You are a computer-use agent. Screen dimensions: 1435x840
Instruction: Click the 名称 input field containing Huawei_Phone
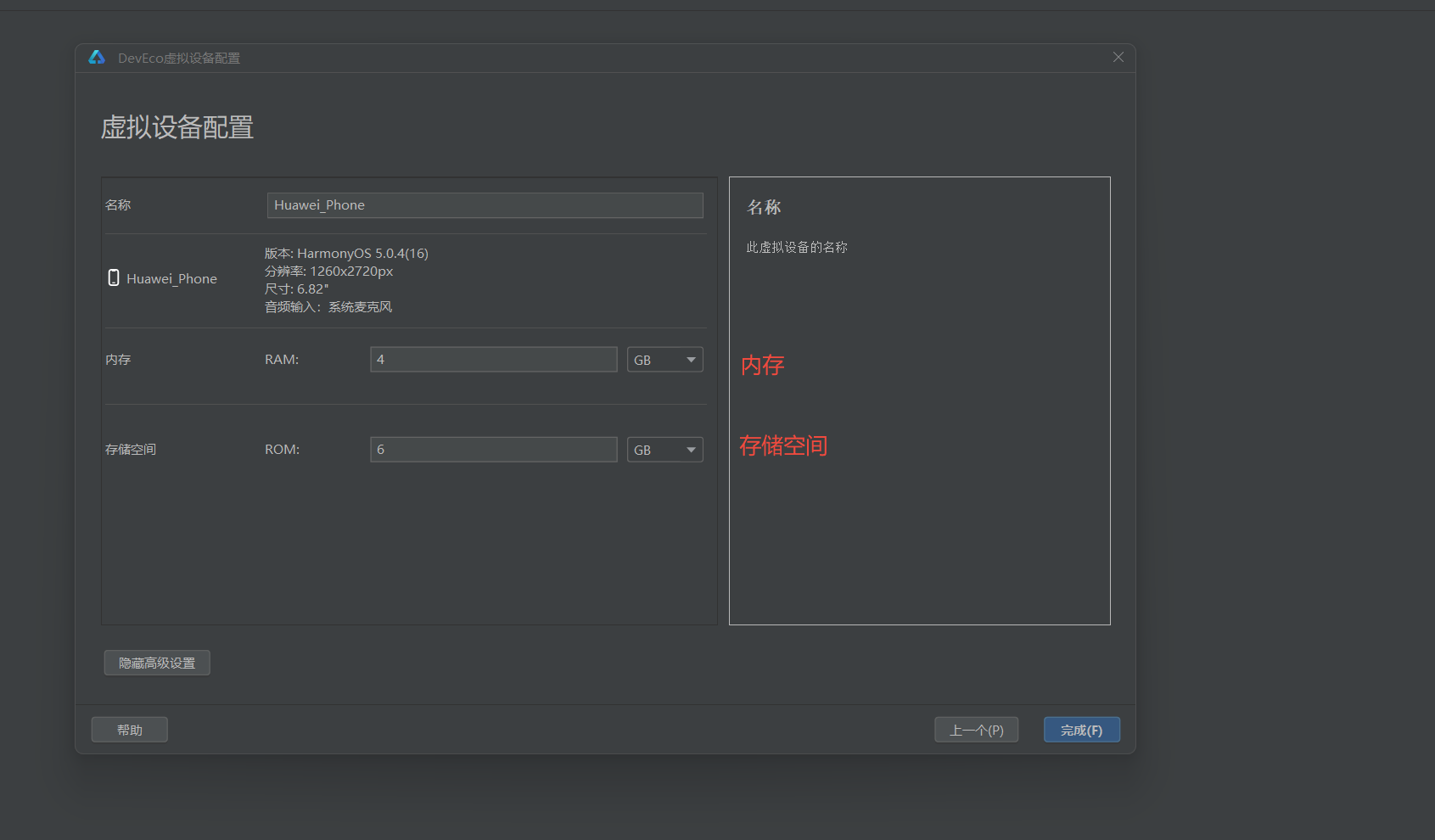pos(485,205)
